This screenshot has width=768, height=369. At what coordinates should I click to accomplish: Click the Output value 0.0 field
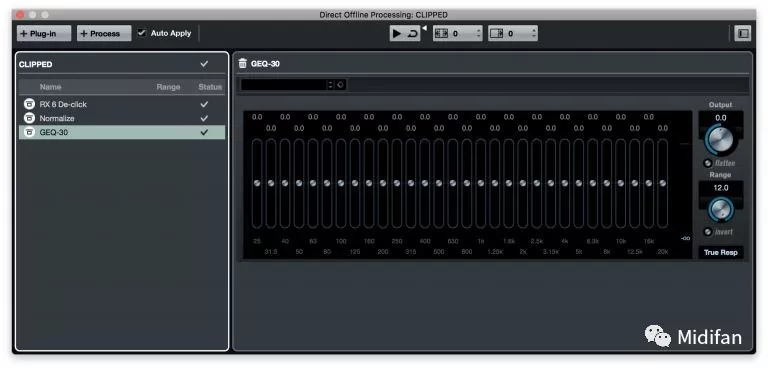click(720, 118)
